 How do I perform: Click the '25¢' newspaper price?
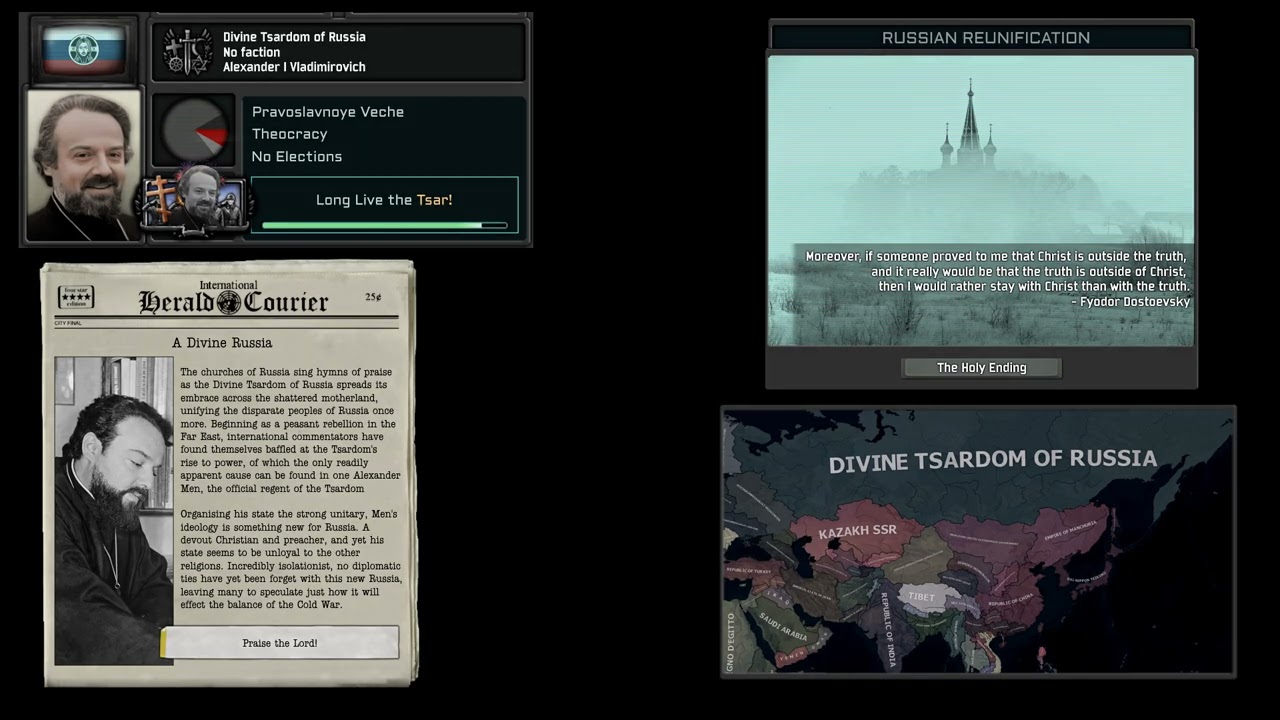[373, 297]
